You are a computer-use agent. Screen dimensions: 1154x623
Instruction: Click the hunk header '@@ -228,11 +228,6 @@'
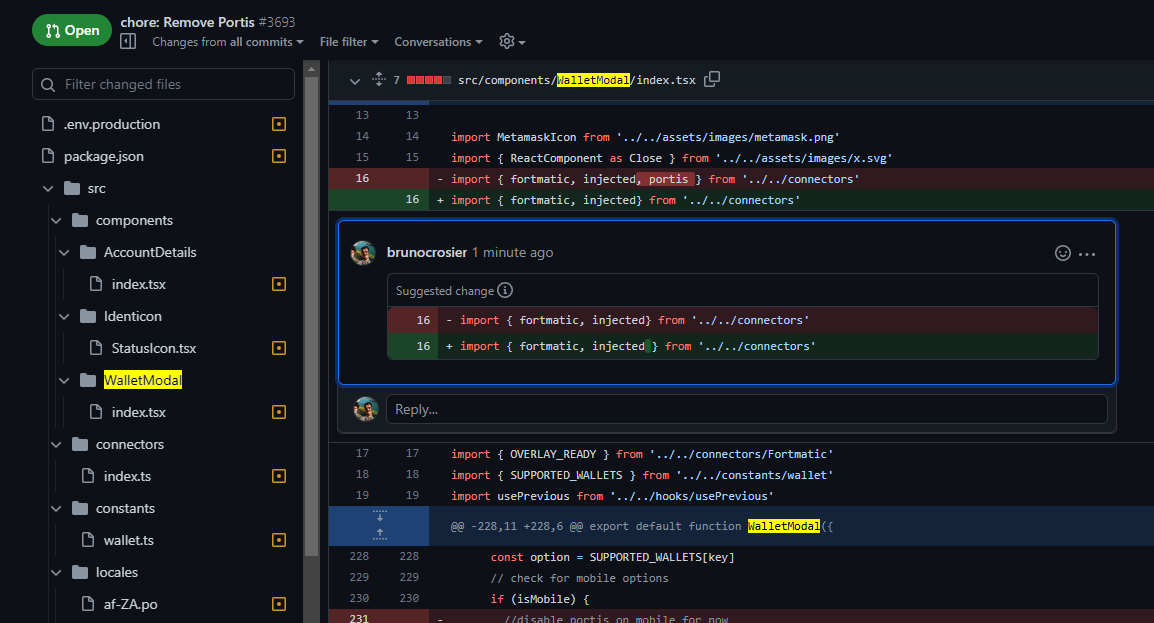[516, 526]
